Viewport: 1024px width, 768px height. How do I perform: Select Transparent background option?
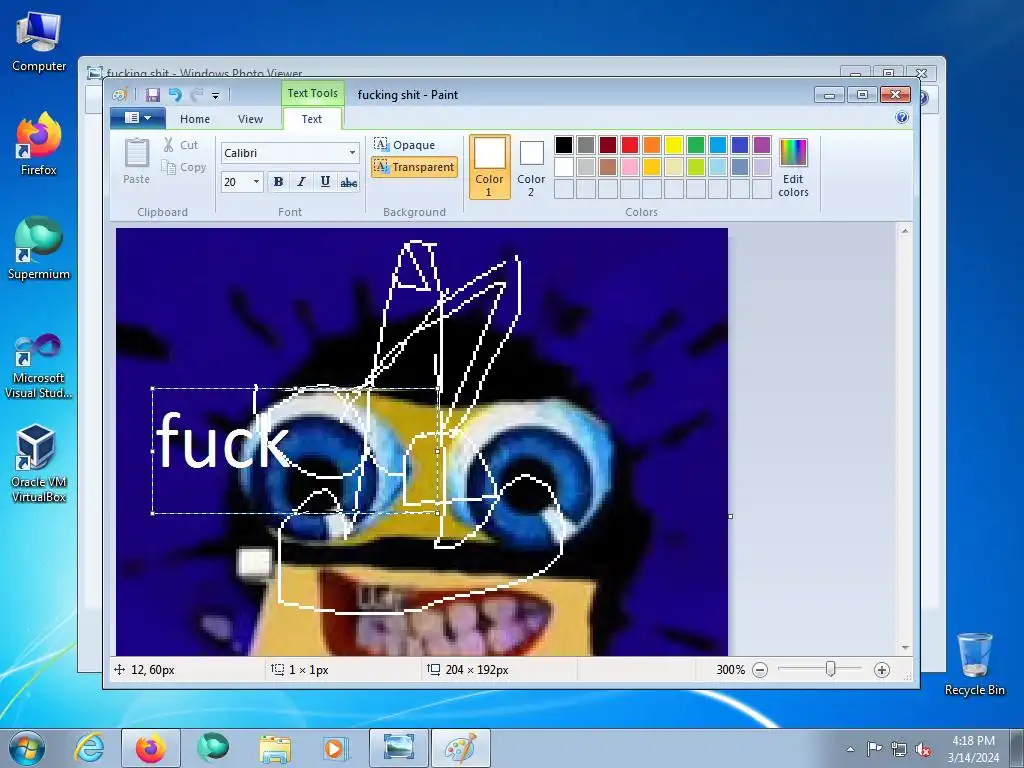point(414,167)
